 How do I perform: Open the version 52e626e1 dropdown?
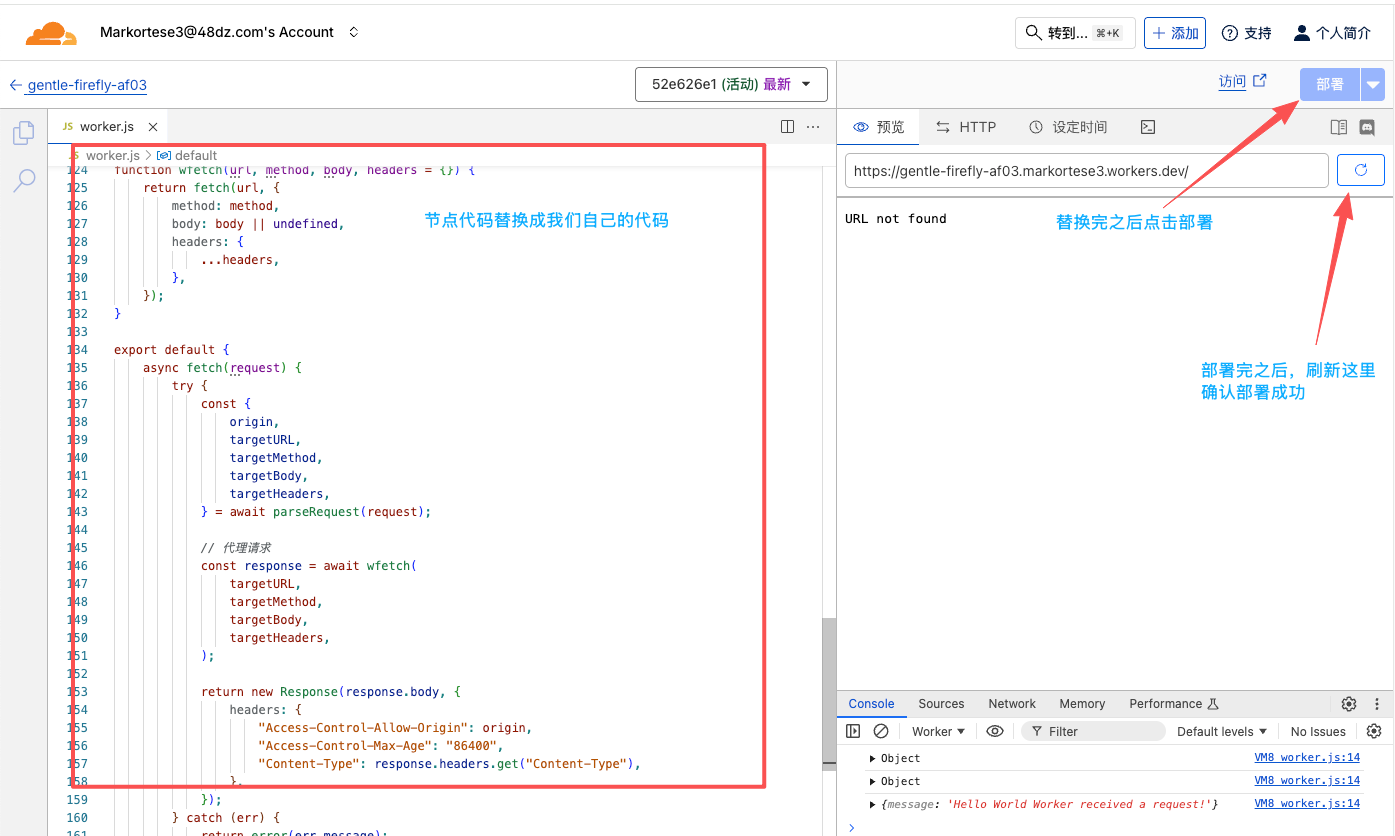(x=731, y=85)
